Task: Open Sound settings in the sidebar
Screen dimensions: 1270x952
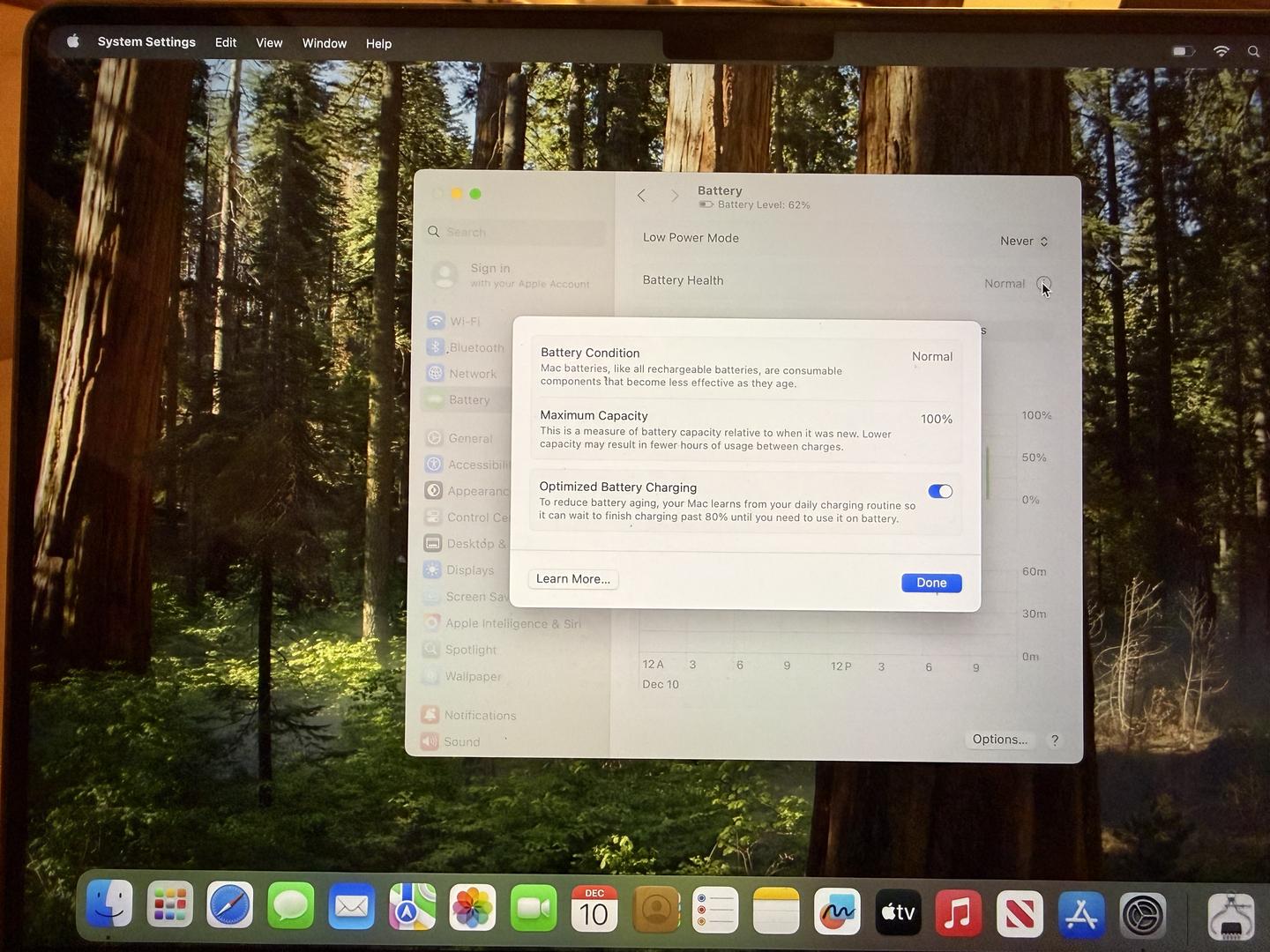Action: click(x=452, y=741)
